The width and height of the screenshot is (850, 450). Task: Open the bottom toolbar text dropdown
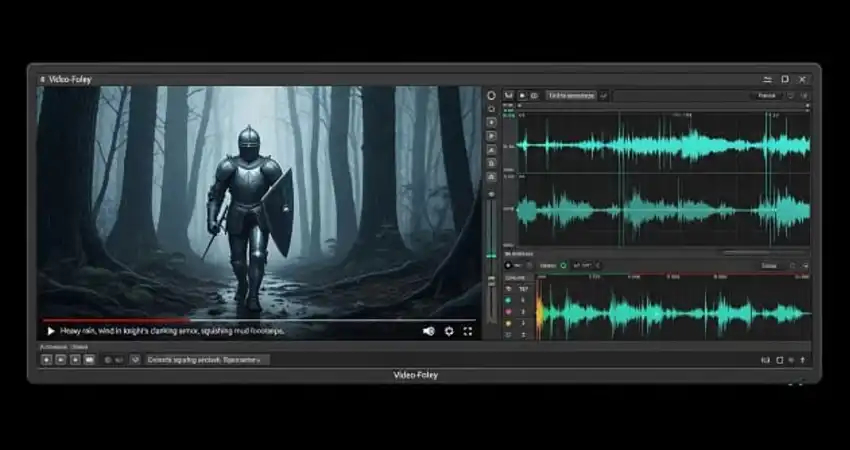click(207, 359)
